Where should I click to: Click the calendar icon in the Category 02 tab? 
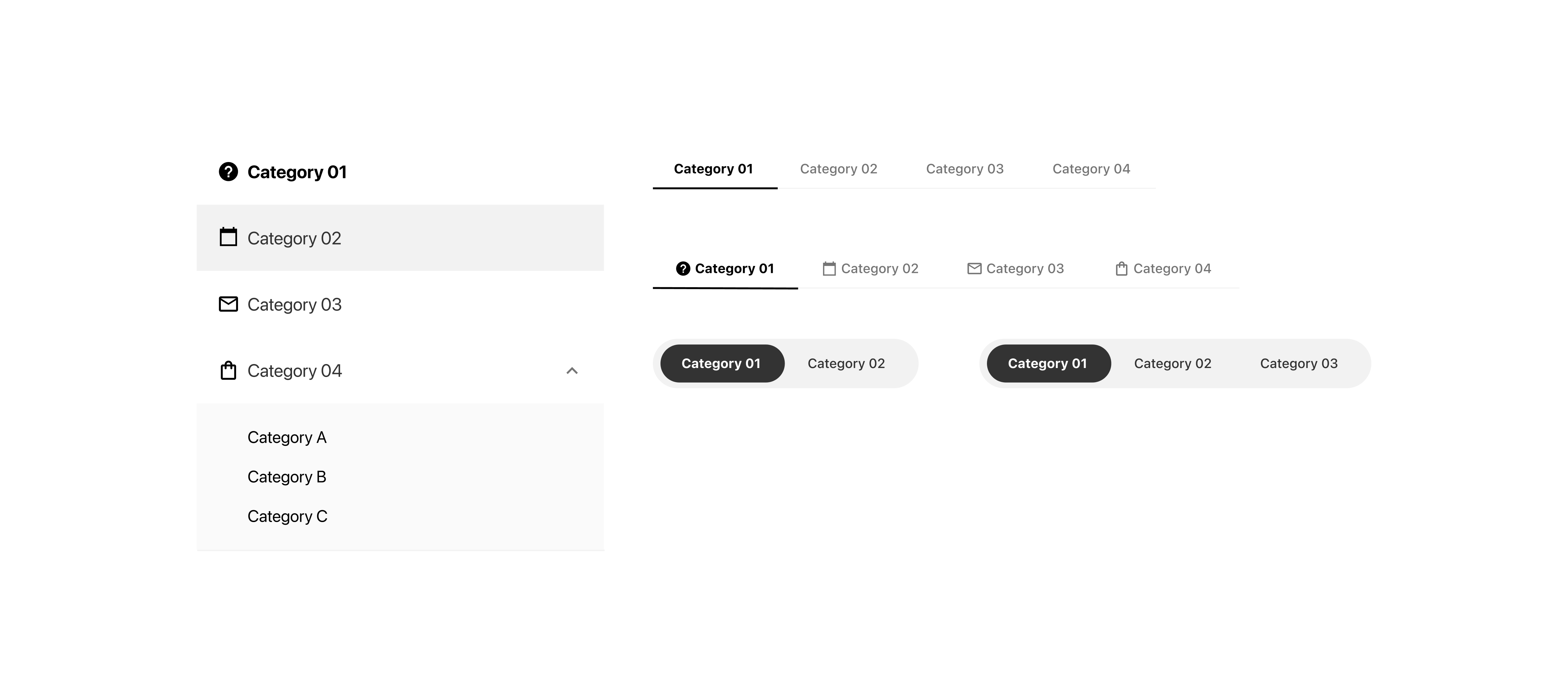830,268
